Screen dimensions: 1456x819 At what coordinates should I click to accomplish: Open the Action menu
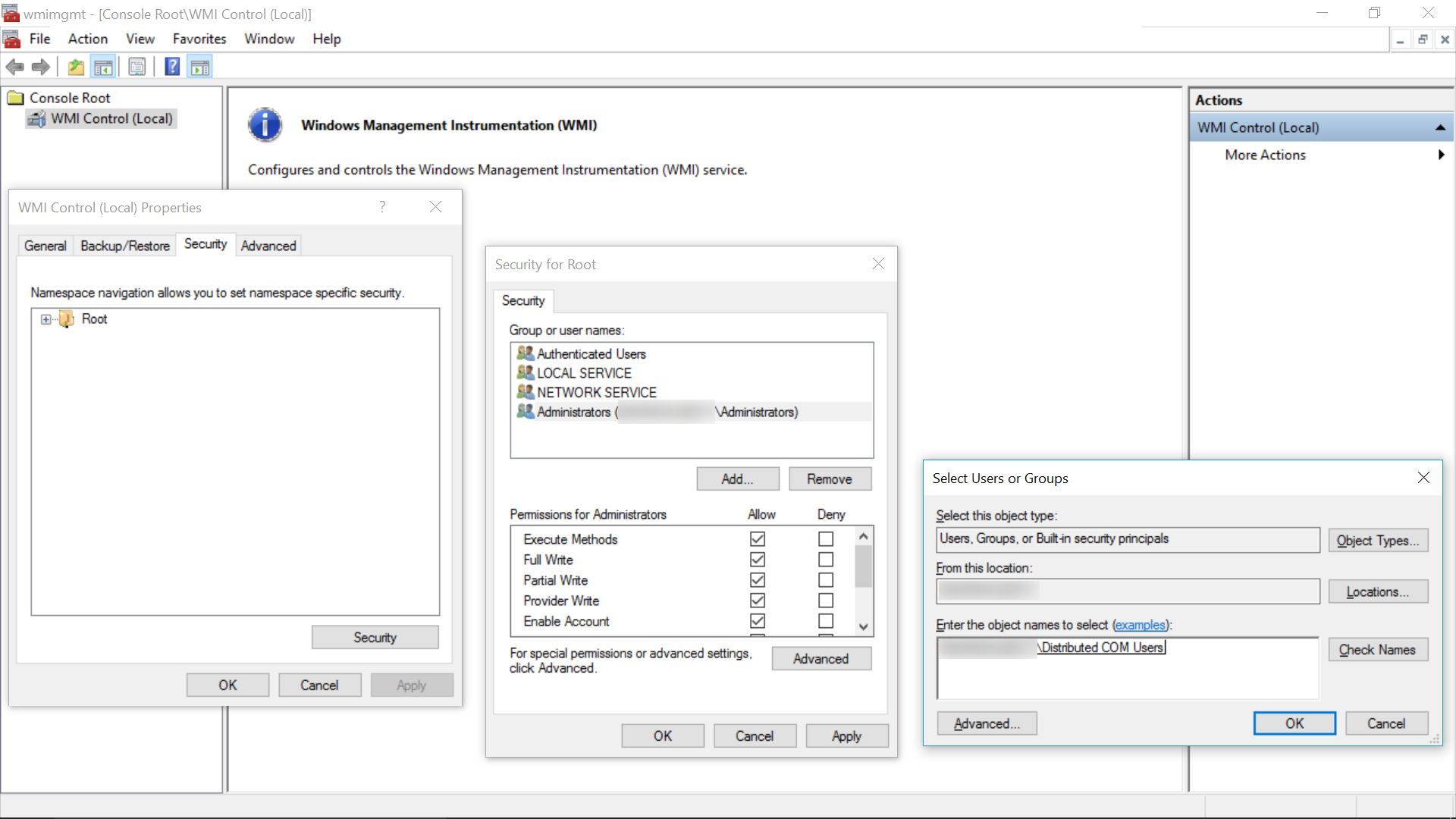pyautogui.click(x=86, y=39)
